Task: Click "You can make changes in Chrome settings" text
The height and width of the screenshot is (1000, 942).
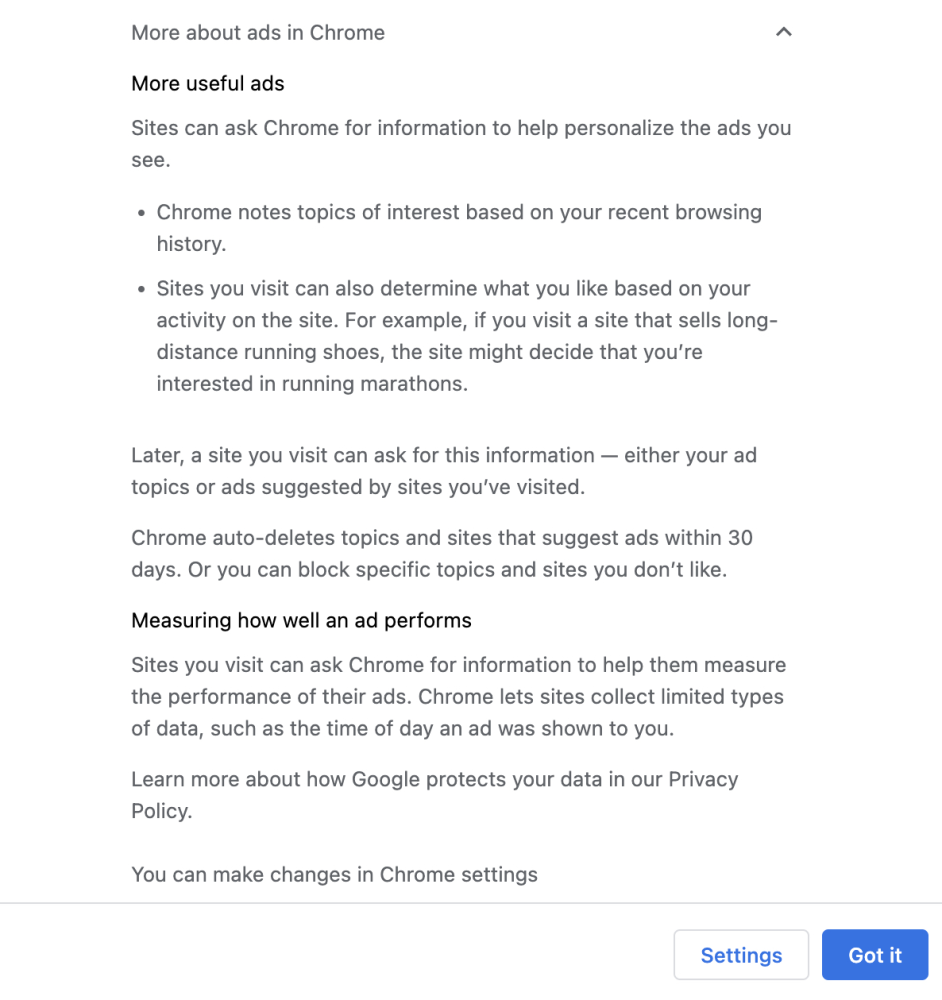Action: point(334,875)
